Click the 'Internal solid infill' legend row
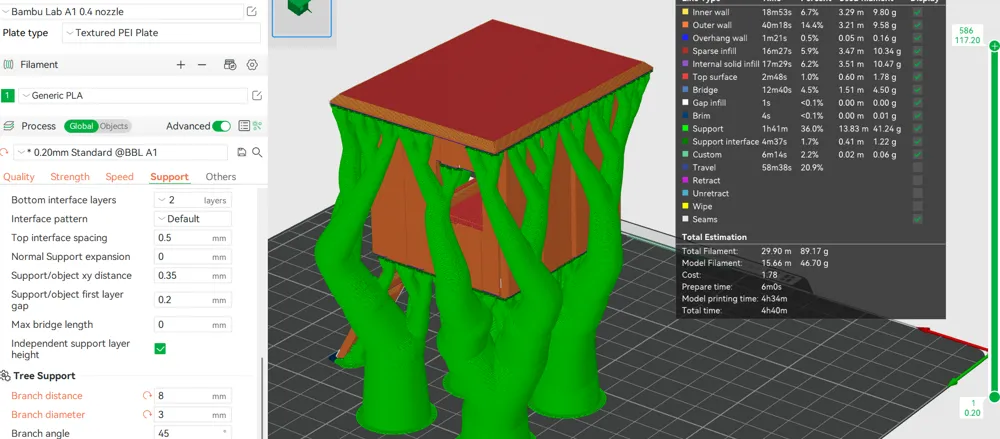 (802, 64)
